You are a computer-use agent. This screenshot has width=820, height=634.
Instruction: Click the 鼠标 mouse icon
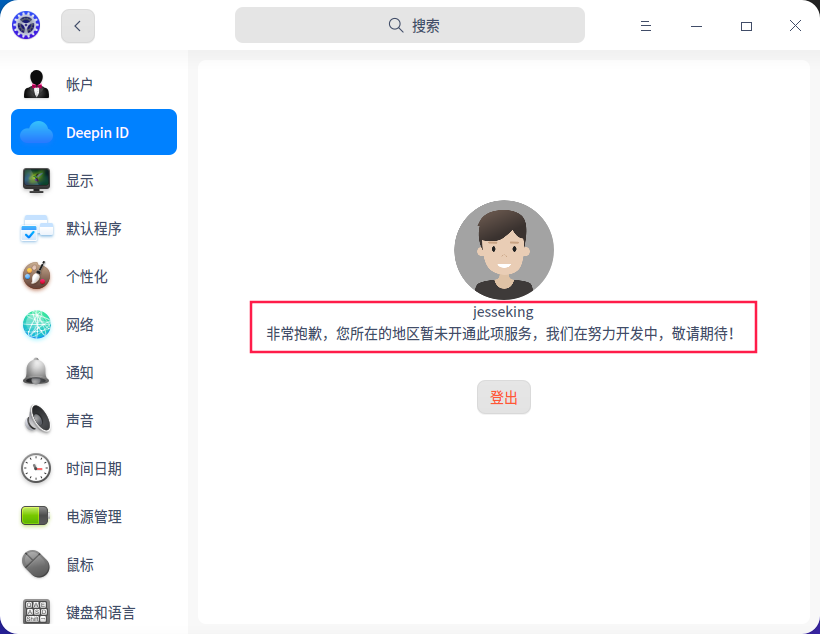point(36,564)
